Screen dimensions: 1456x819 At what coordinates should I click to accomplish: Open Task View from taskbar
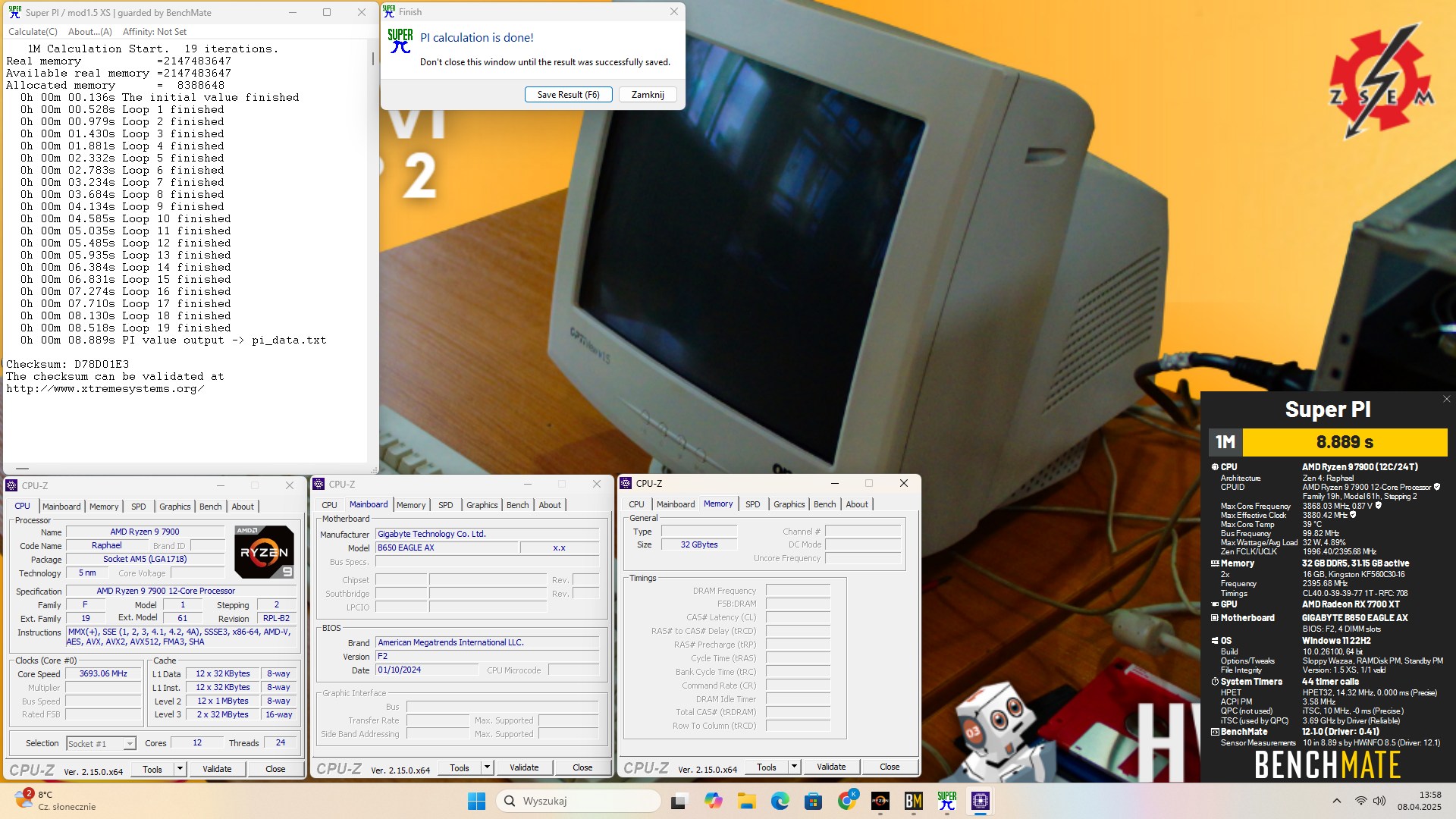(x=679, y=801)
